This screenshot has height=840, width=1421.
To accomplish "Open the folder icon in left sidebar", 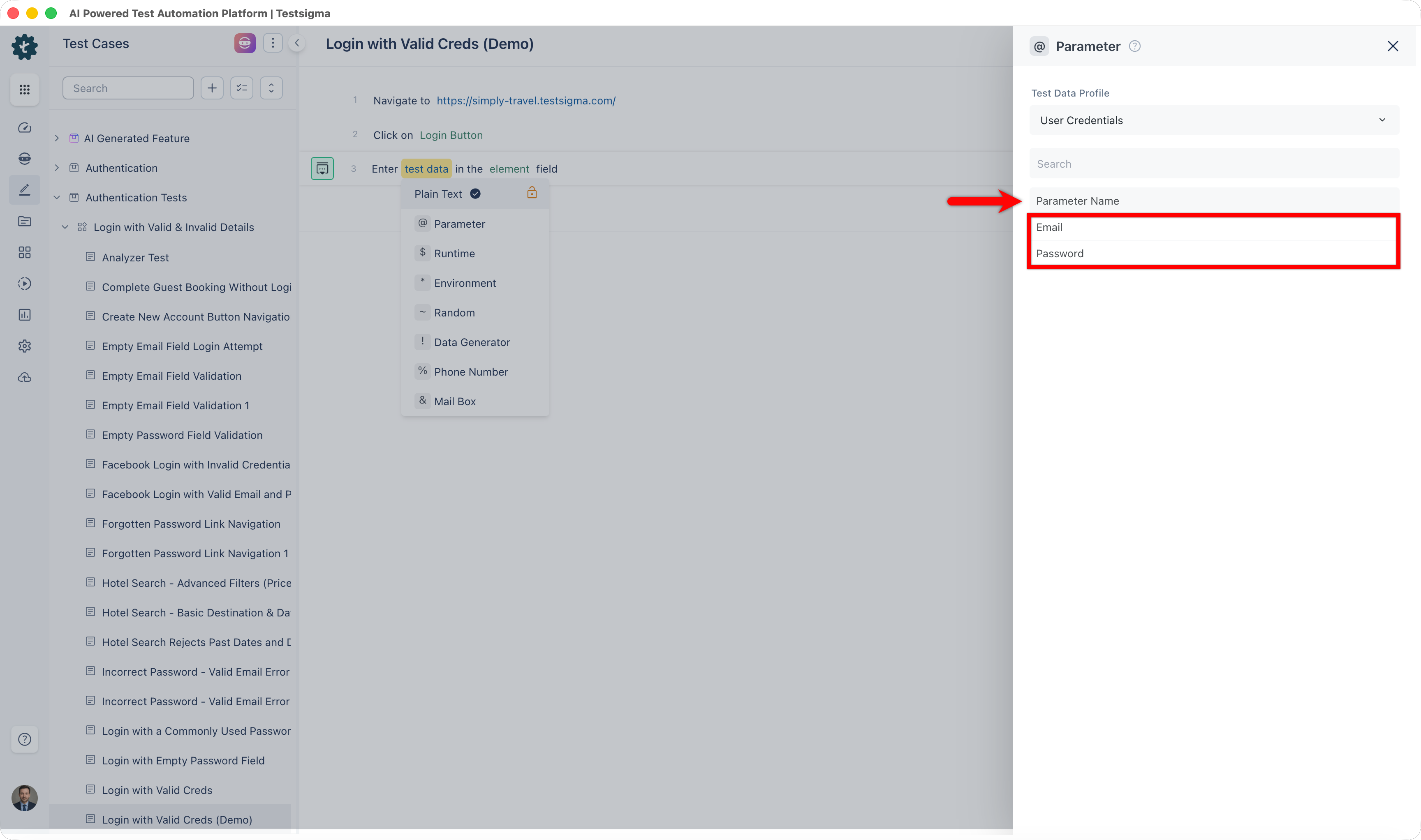I will [x=24, y=222].
